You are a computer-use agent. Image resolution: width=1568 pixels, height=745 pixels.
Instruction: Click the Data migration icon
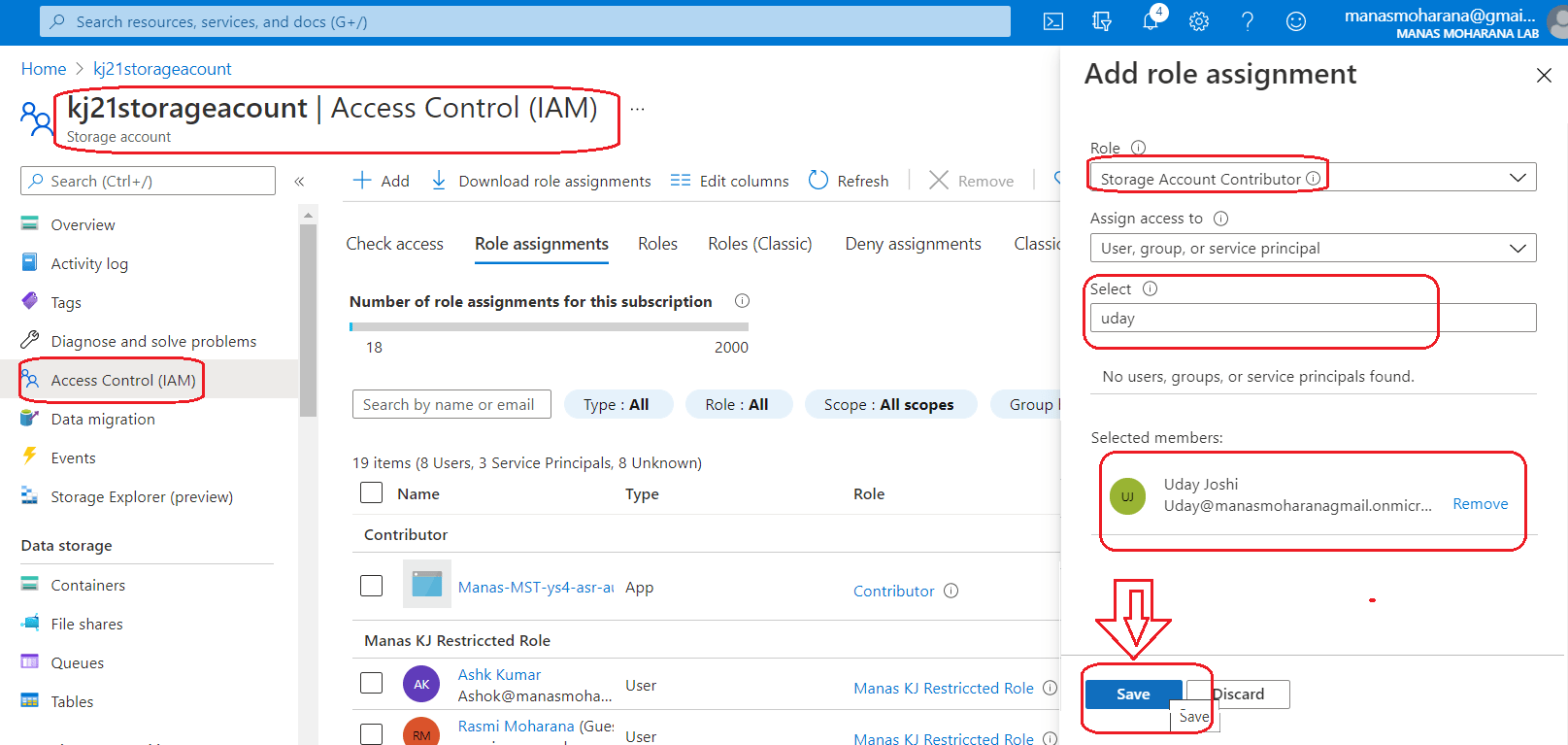tap(30, 419)
